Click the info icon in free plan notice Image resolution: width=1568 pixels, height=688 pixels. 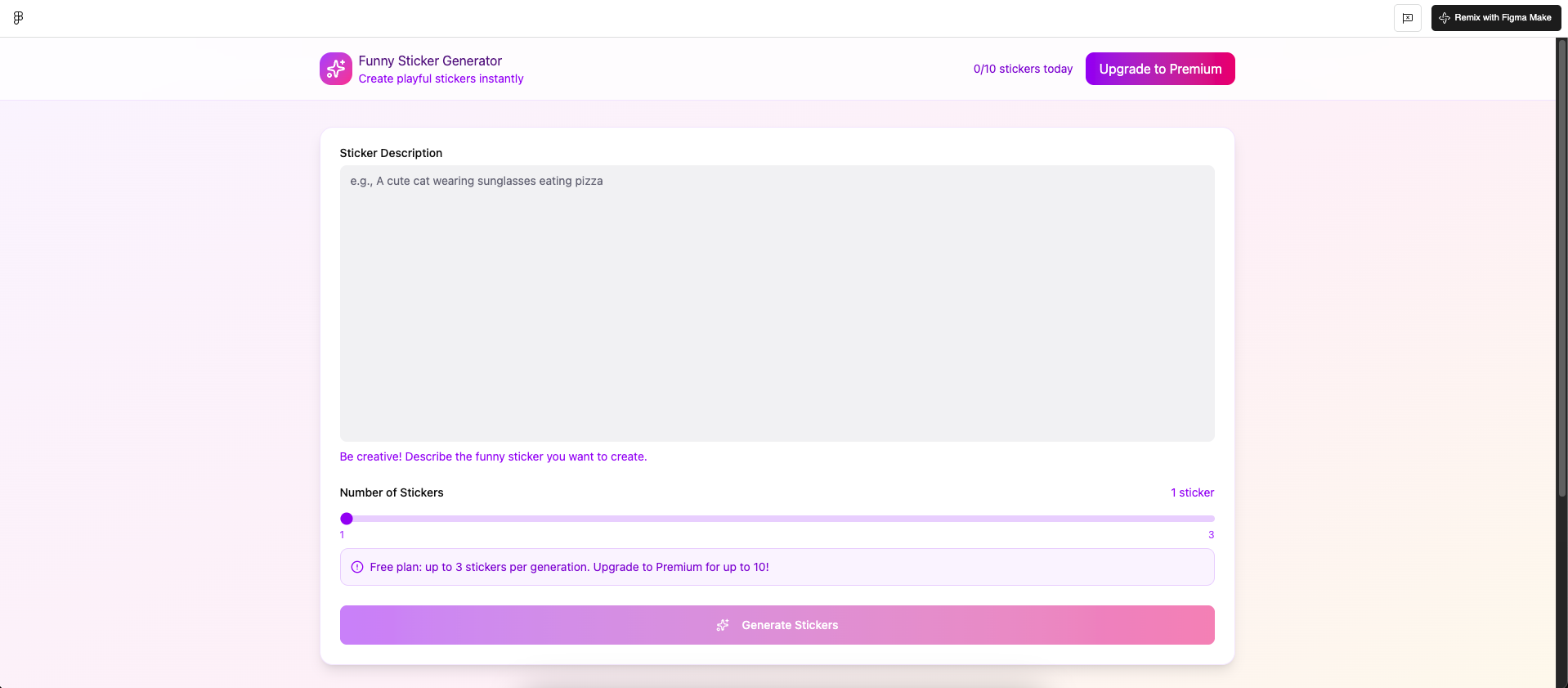click(x=357, y=567)
